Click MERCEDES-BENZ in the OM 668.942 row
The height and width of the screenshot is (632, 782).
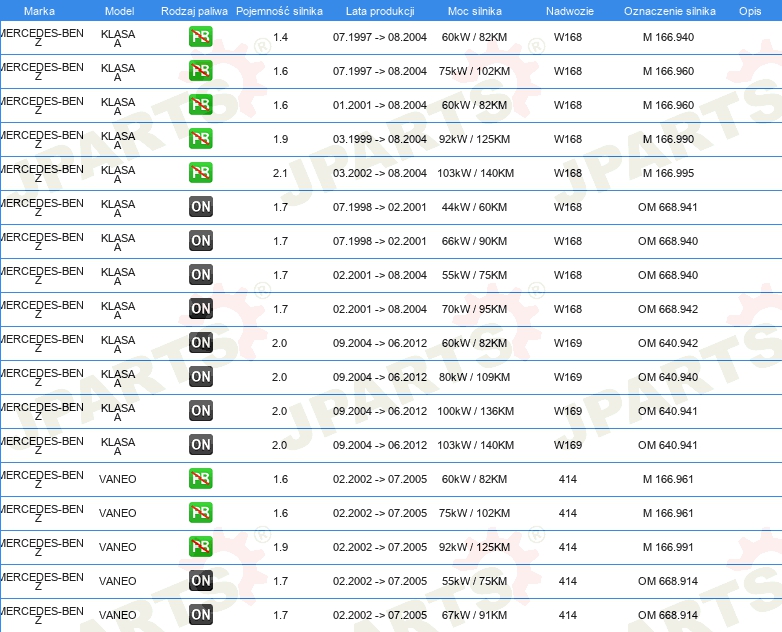coord(42,309)
